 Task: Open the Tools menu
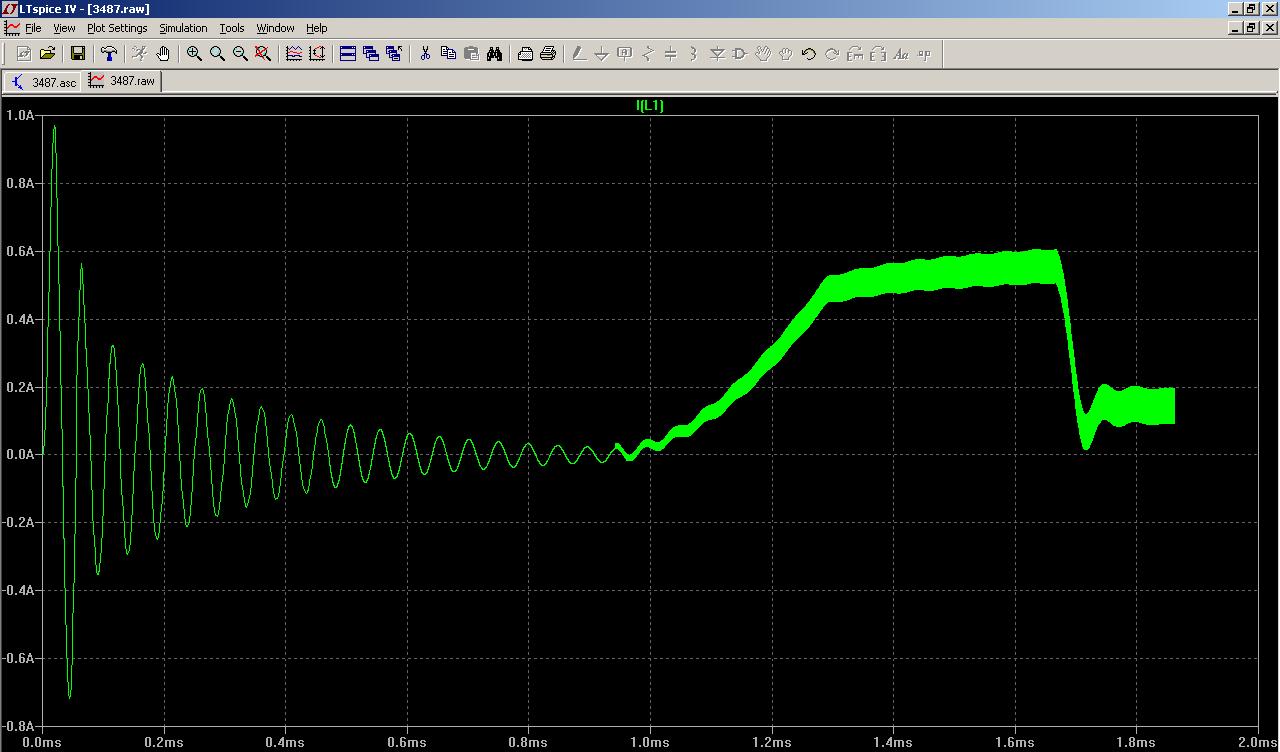pos(232,28)
